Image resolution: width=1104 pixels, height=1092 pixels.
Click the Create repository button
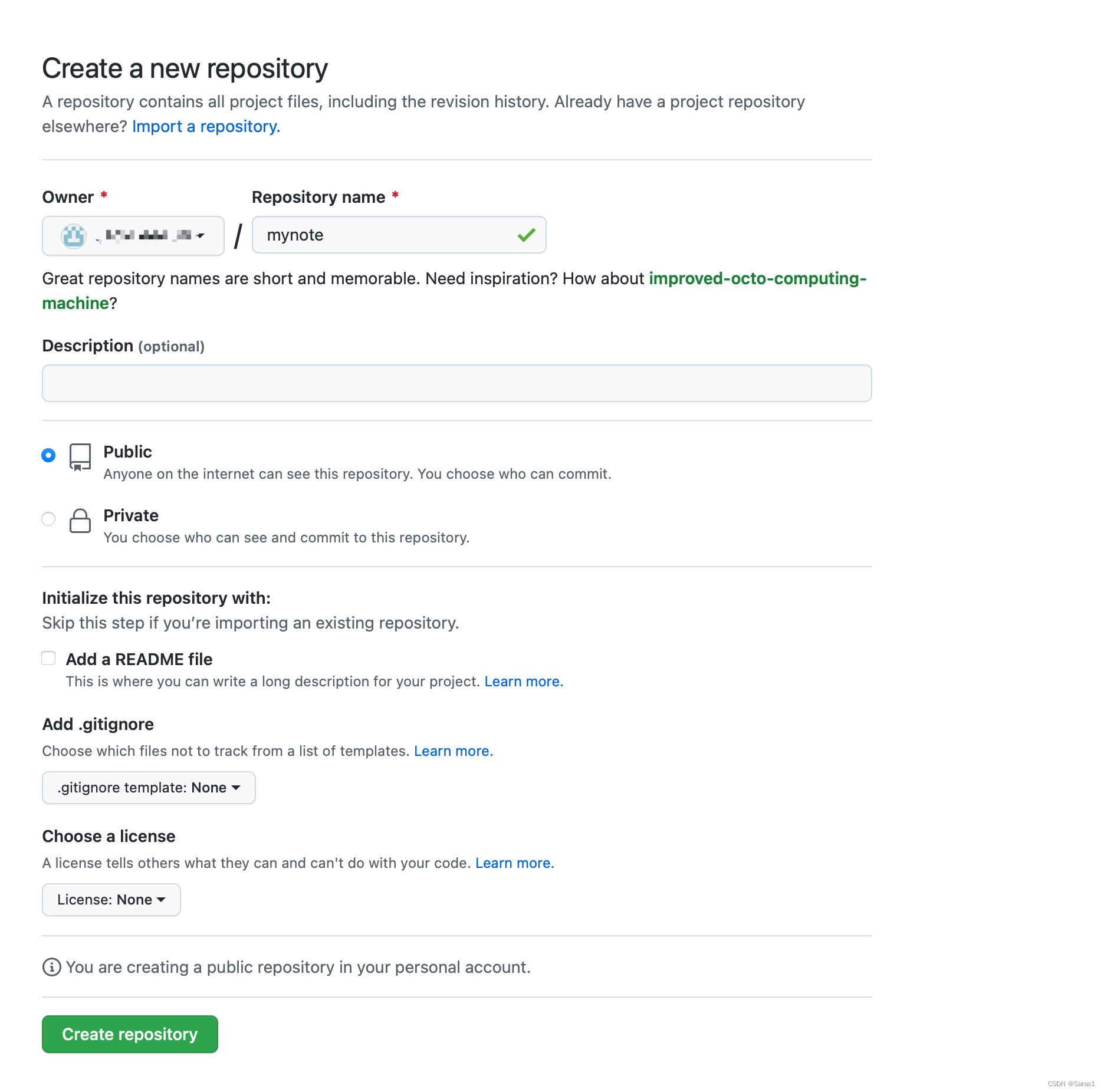pos(129,1034)
